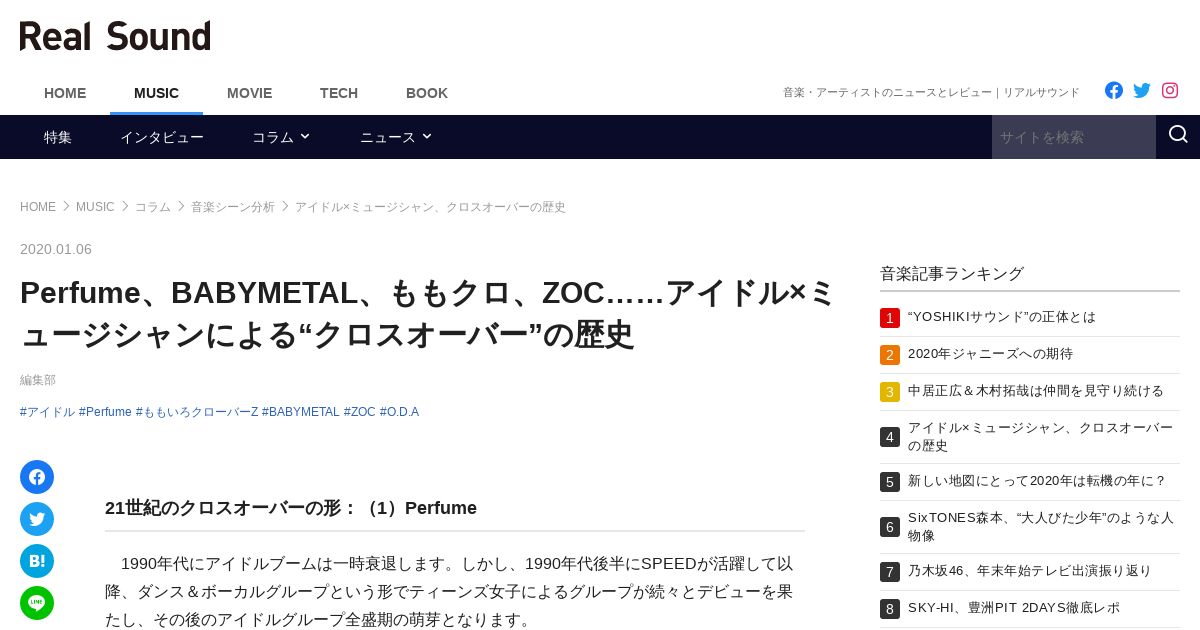Open ranking 3 中居正広＆木村拓哉 article
This screenshot has width=1200, height=630.
(1036, 391)
